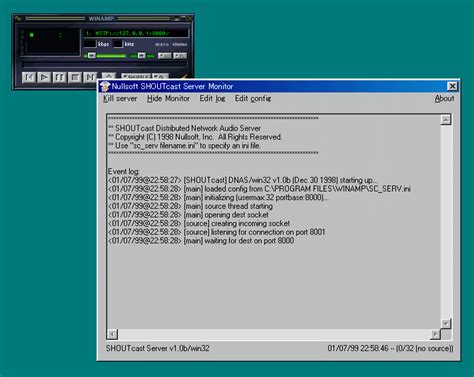474x377 pixels.
Task: Start playback with Winamp's Play button
Action: click(44, 77)
